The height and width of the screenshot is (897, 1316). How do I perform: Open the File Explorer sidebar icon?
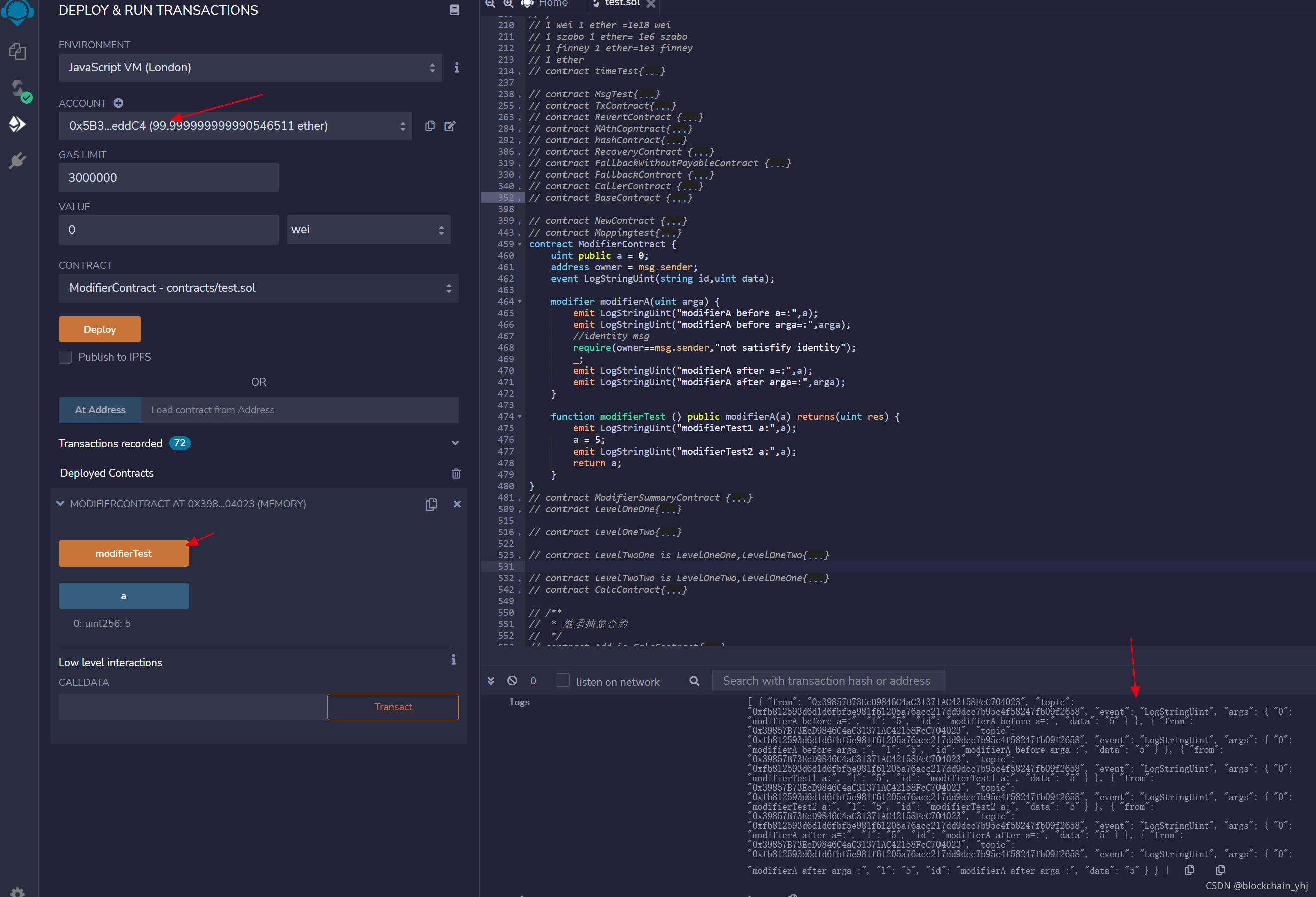(17, 52)
